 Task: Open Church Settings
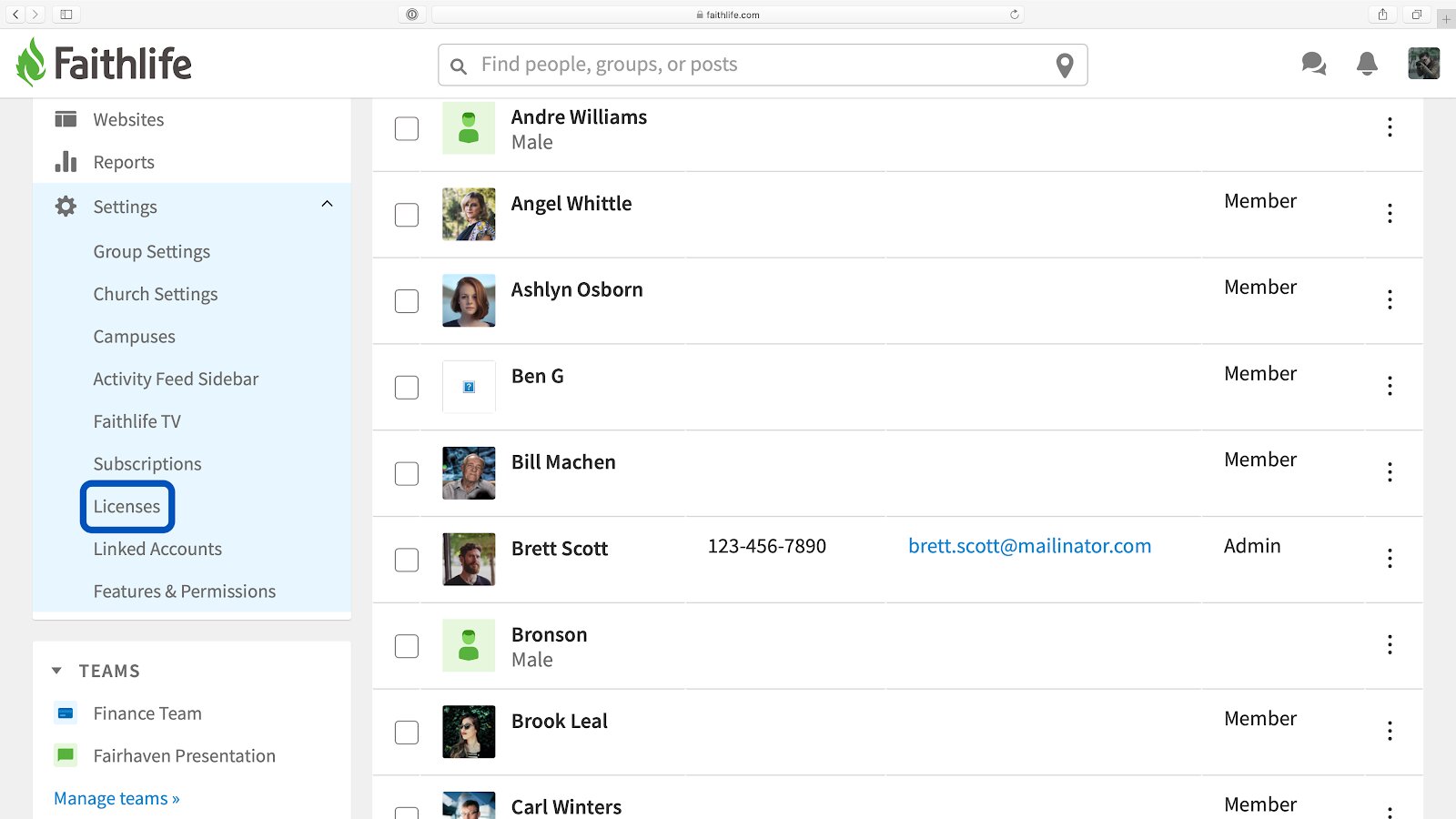click(x=156, y=294)
